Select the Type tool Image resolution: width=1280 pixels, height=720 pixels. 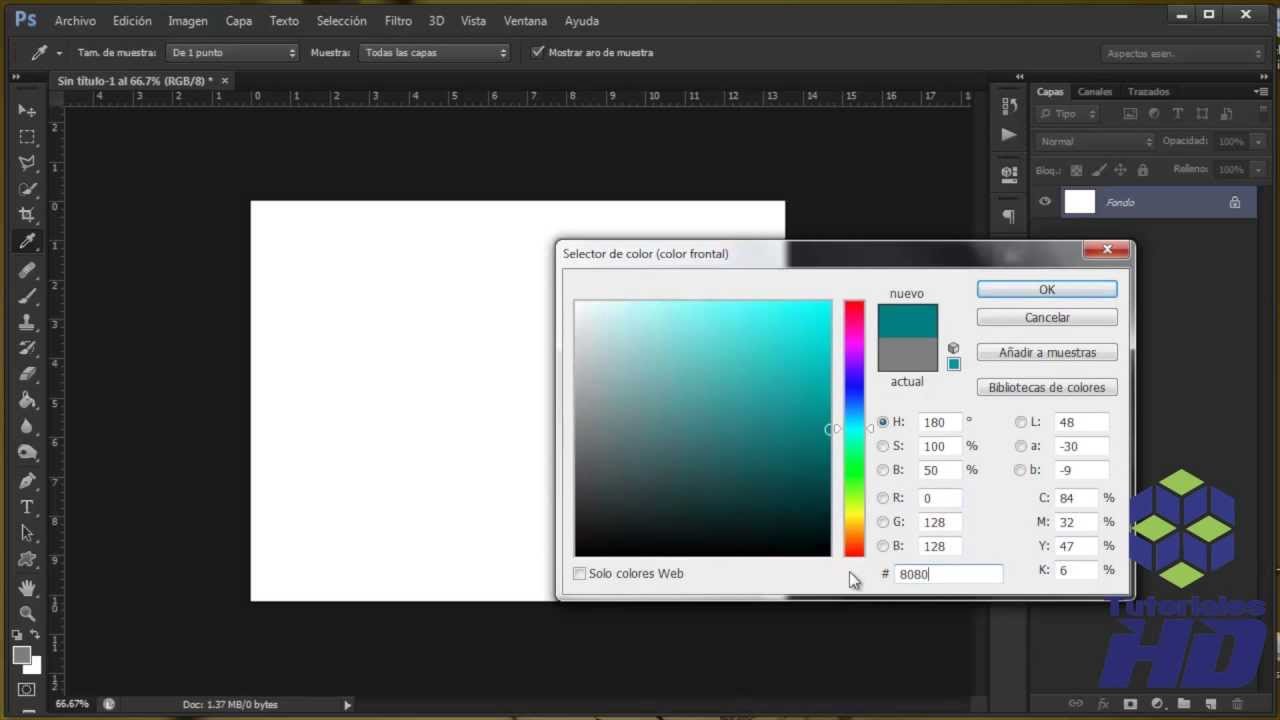pyautogui.click(x=27, y=507)
